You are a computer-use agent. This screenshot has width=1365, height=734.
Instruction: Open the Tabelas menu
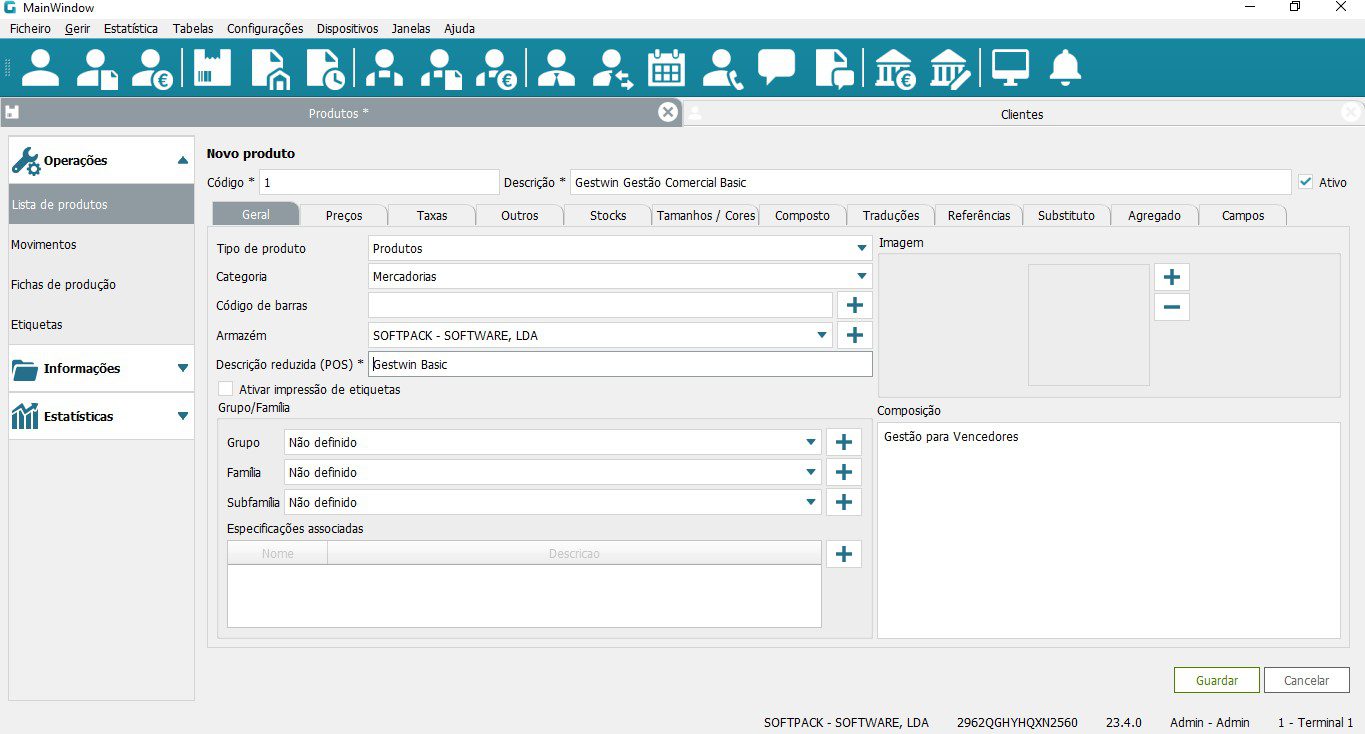pos(193,28)
